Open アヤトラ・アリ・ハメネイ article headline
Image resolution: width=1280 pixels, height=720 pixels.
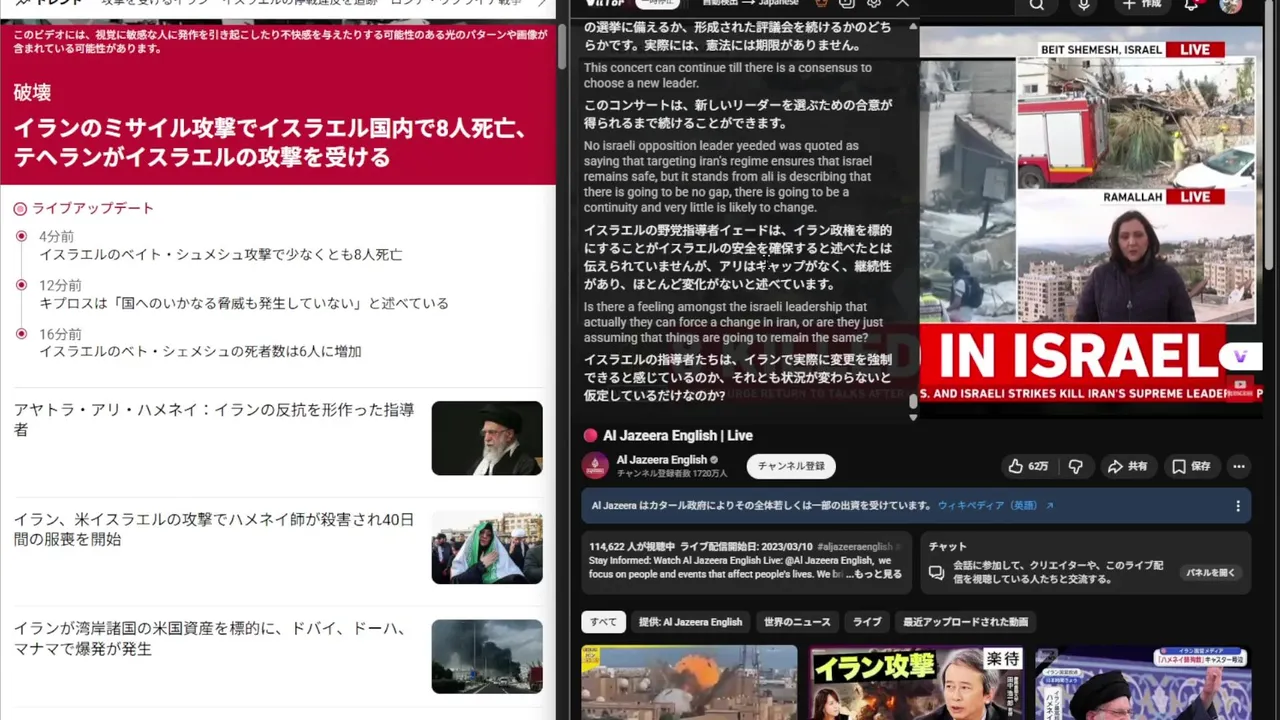pyautogui.click(x=214, y=420)
